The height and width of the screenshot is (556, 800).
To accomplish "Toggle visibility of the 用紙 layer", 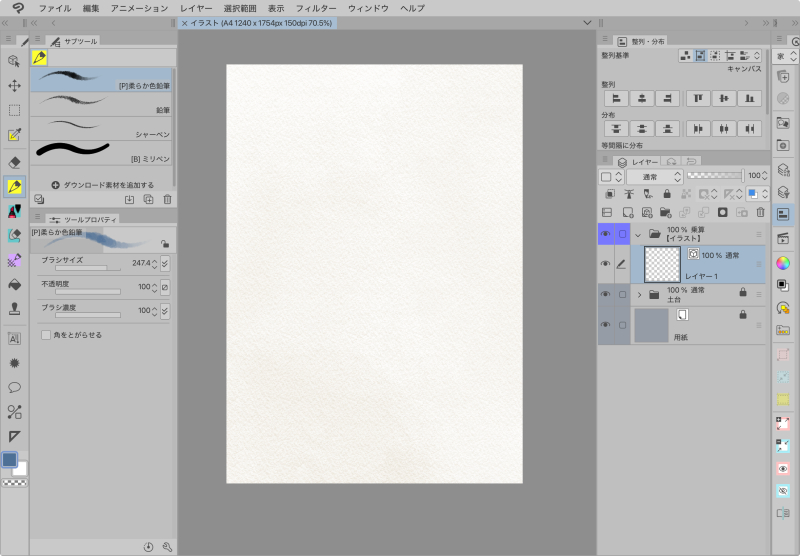I will click(605, 325).
